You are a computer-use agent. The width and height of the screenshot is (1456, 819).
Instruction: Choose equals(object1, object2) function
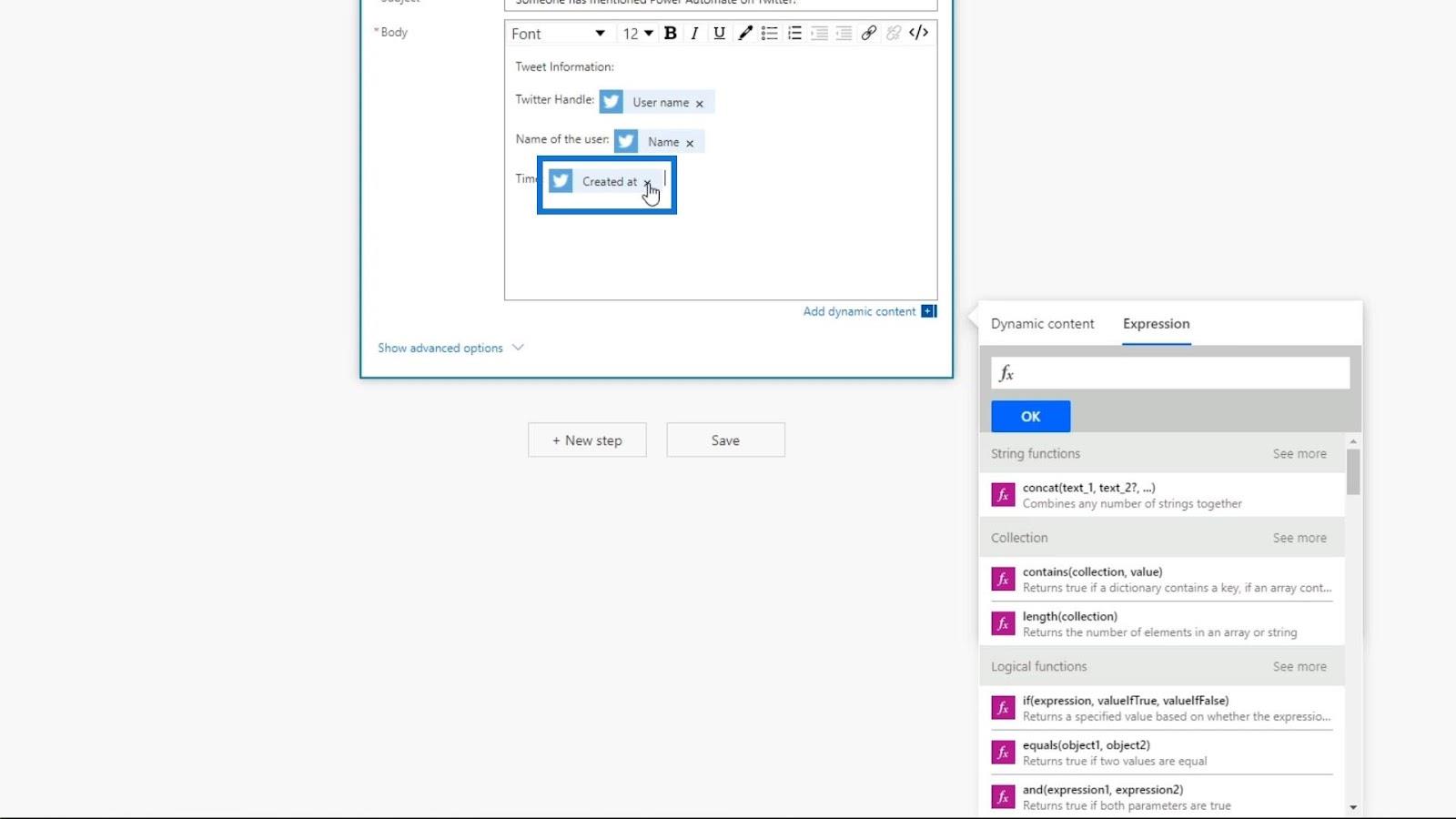(x=1162, y=753)
